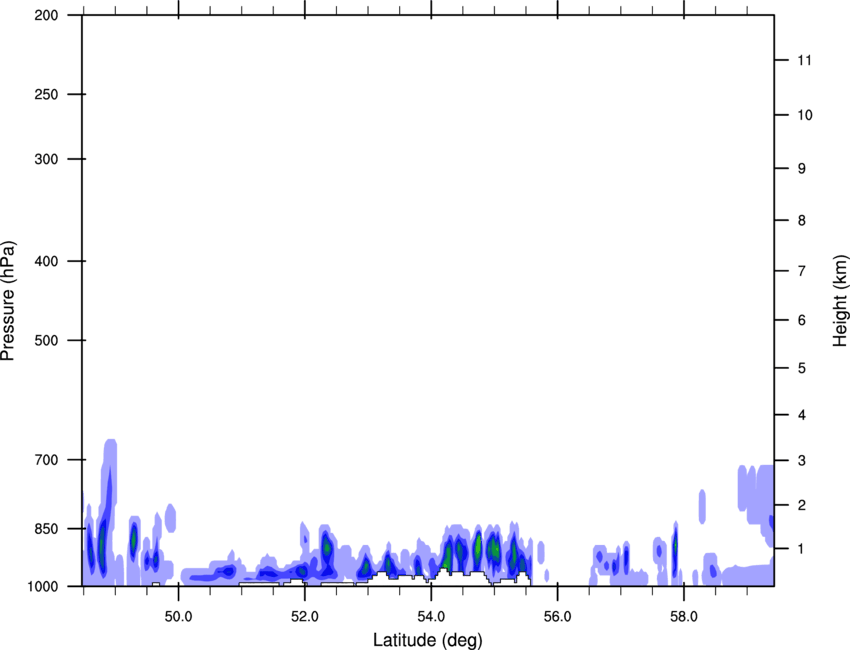This screenshot has width=850, height=650.
Task: Pick the 10 km height label
Action: (x=804, y=115)
